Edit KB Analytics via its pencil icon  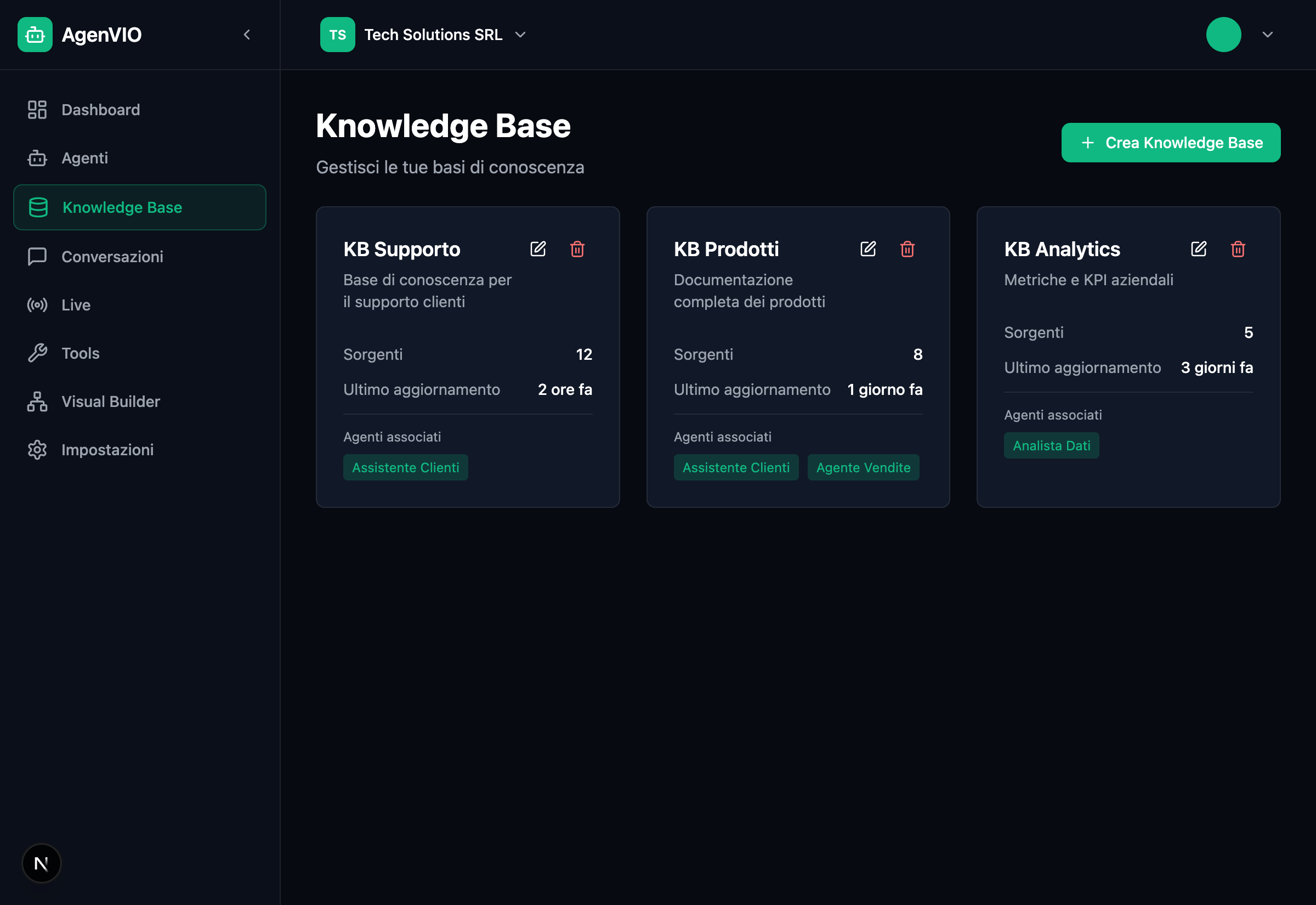(1198, 249)
